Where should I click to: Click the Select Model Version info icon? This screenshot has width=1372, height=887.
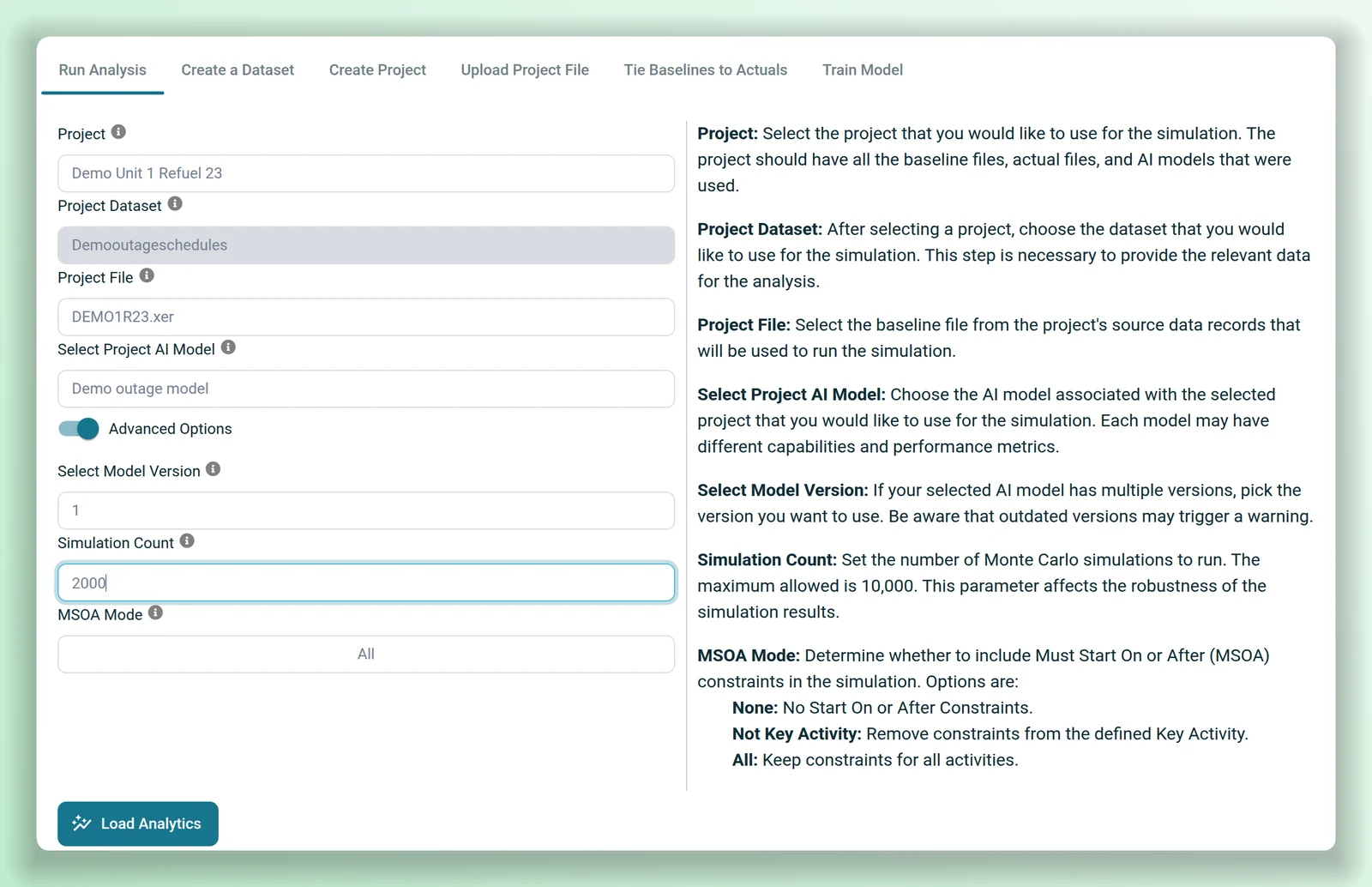click(214, 469)
